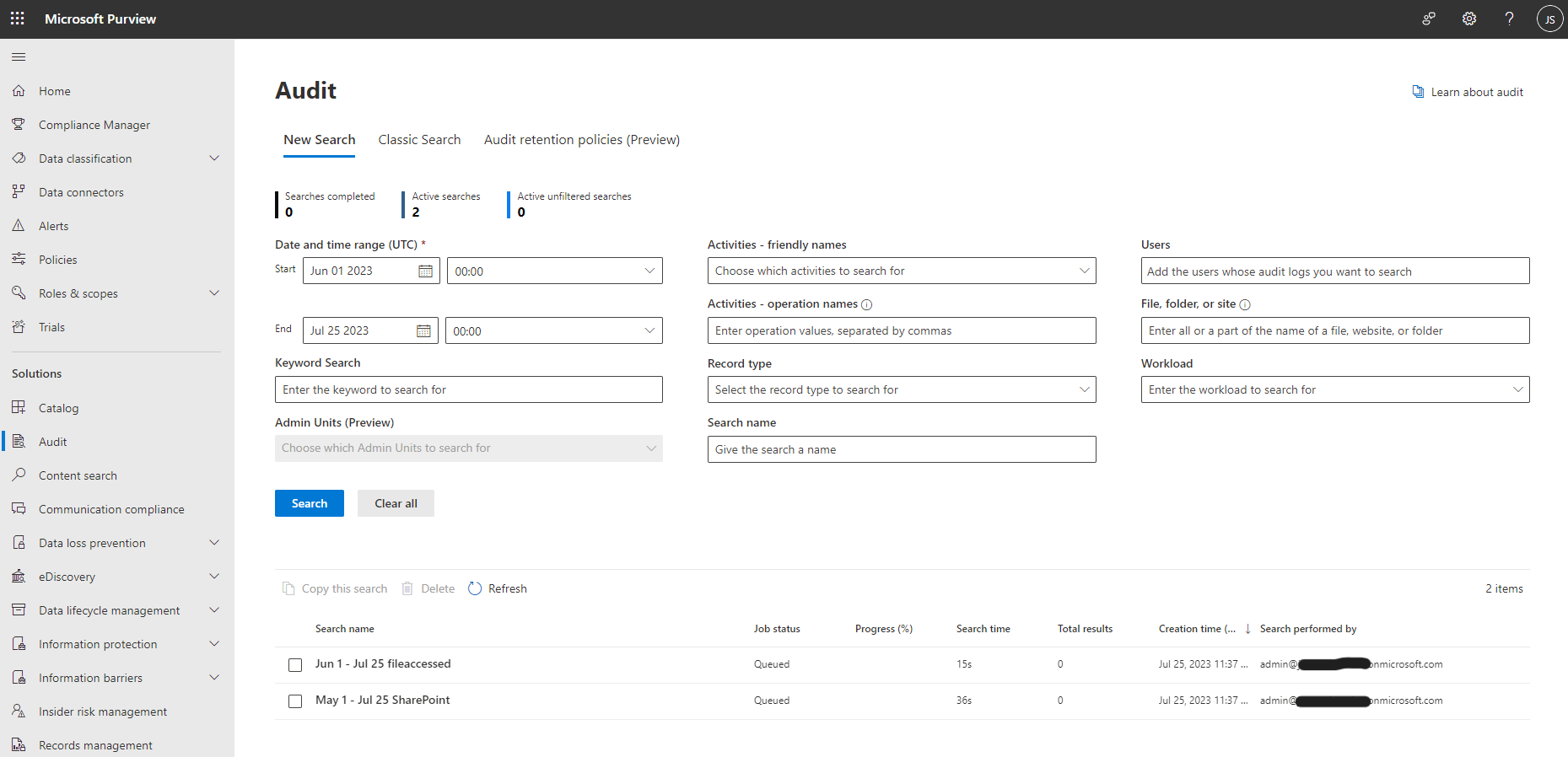The height and width of the screenshot is (757, 1568).
Task: Open the Start time 00:00 dropdown
Action: [554, 271]
